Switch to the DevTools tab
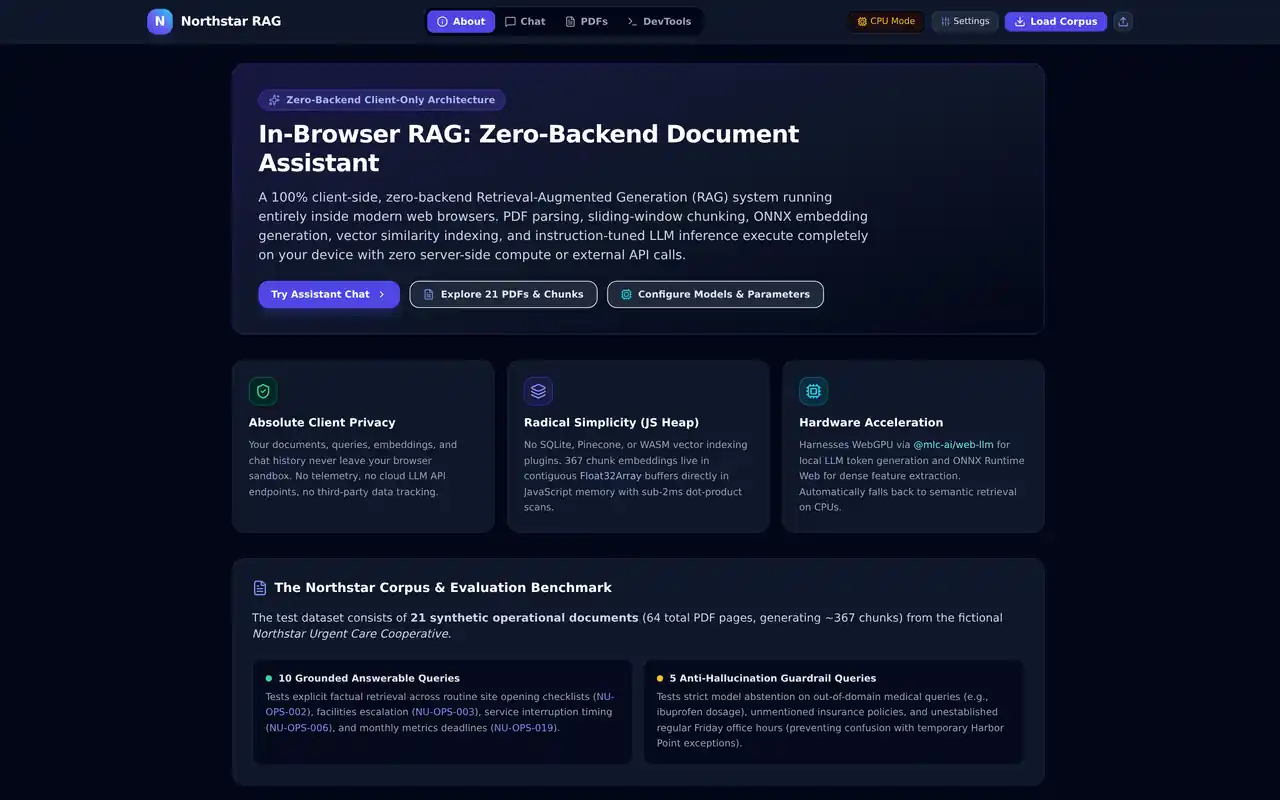The height and width of the screenshot is (800, 1280). tap(659, 21)
